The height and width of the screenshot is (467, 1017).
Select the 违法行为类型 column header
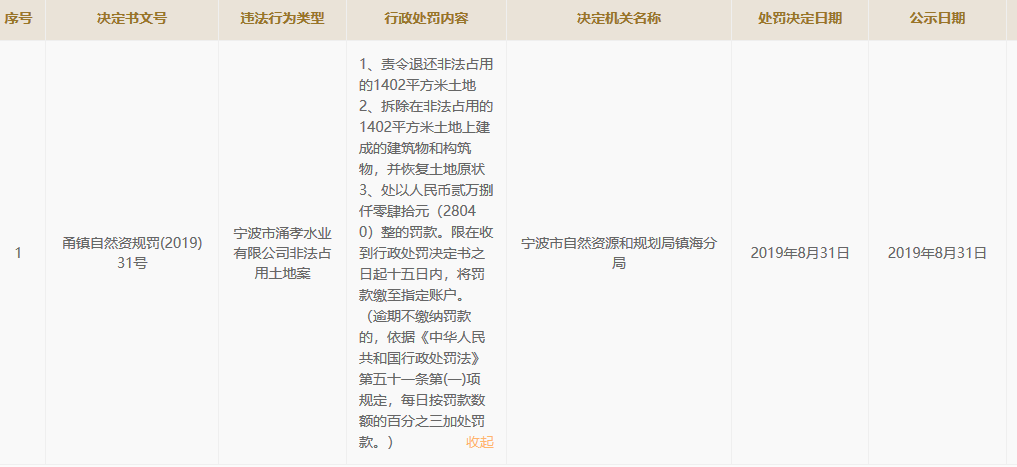click(x=282, y=19)
